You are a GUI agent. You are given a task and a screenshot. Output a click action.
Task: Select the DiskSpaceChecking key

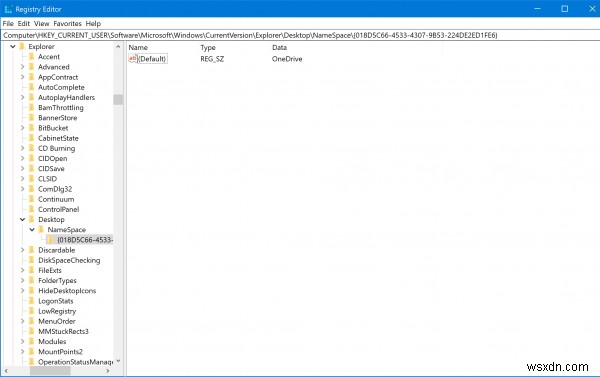click(69, 260)
